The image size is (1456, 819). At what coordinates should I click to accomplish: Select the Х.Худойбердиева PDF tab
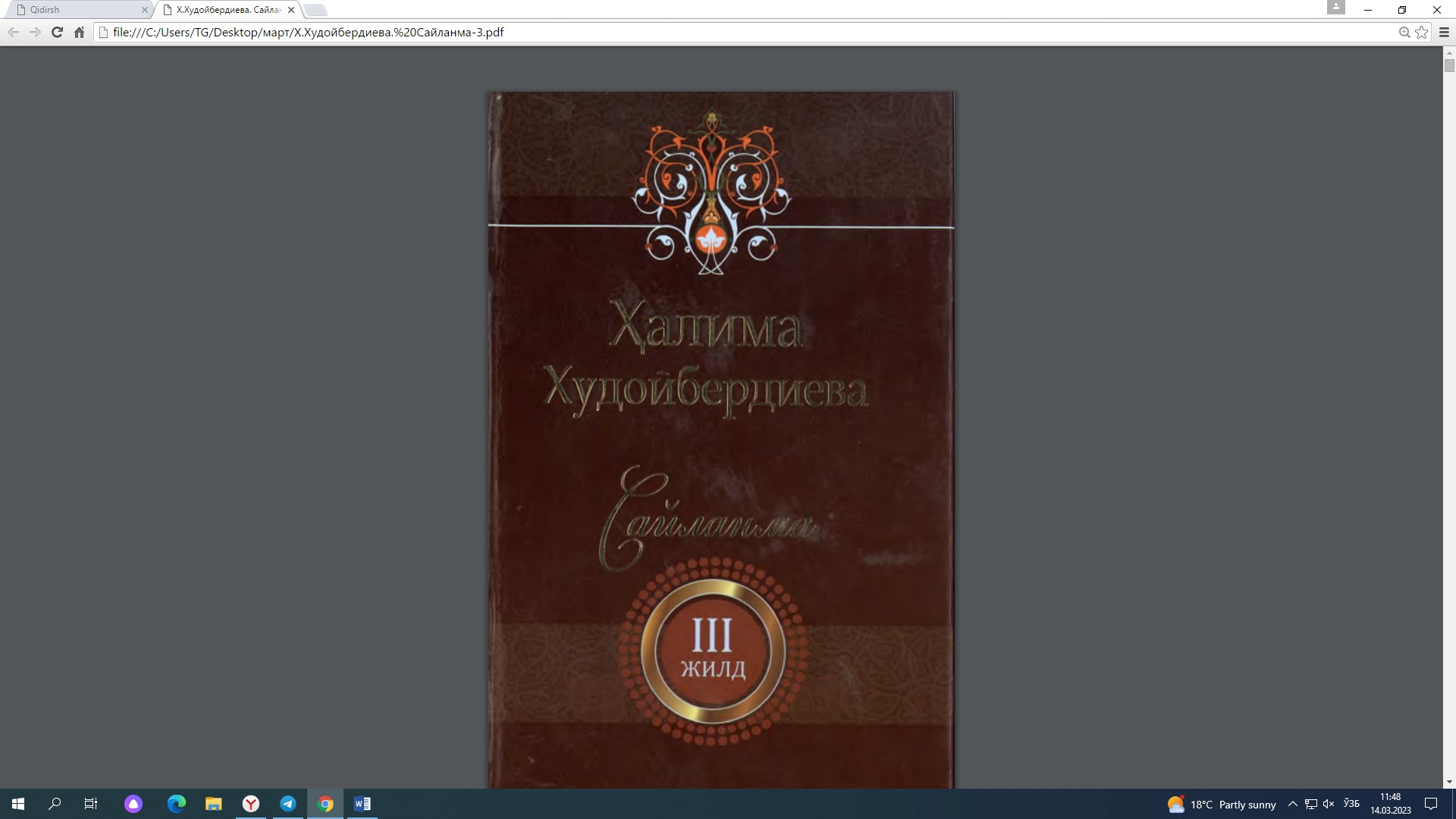(220, 10)
